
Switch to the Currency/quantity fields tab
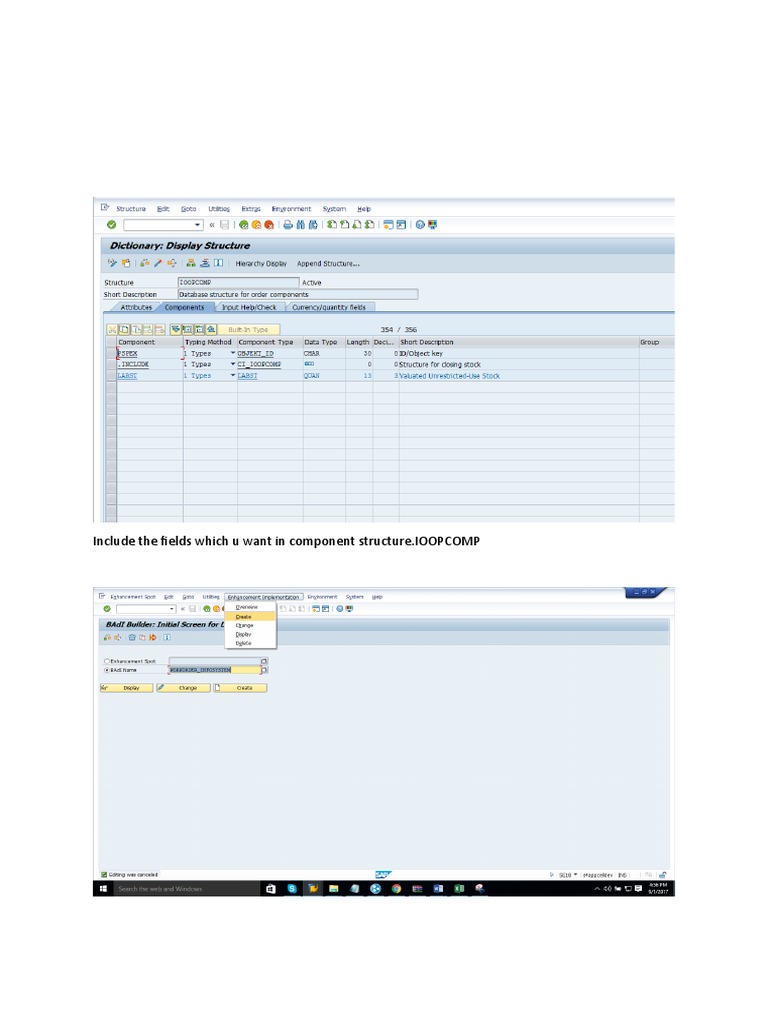(328, 308)
